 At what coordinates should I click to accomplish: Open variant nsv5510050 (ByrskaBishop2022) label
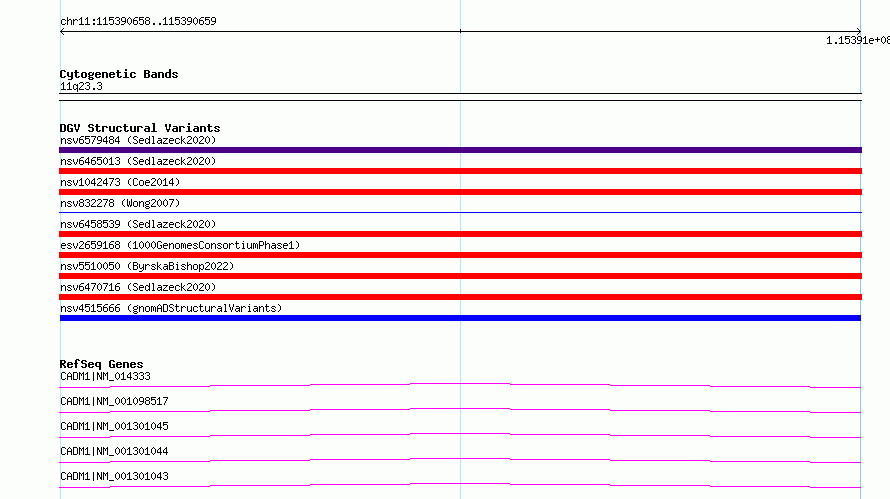pyautogui.click(x=147, y=266)
